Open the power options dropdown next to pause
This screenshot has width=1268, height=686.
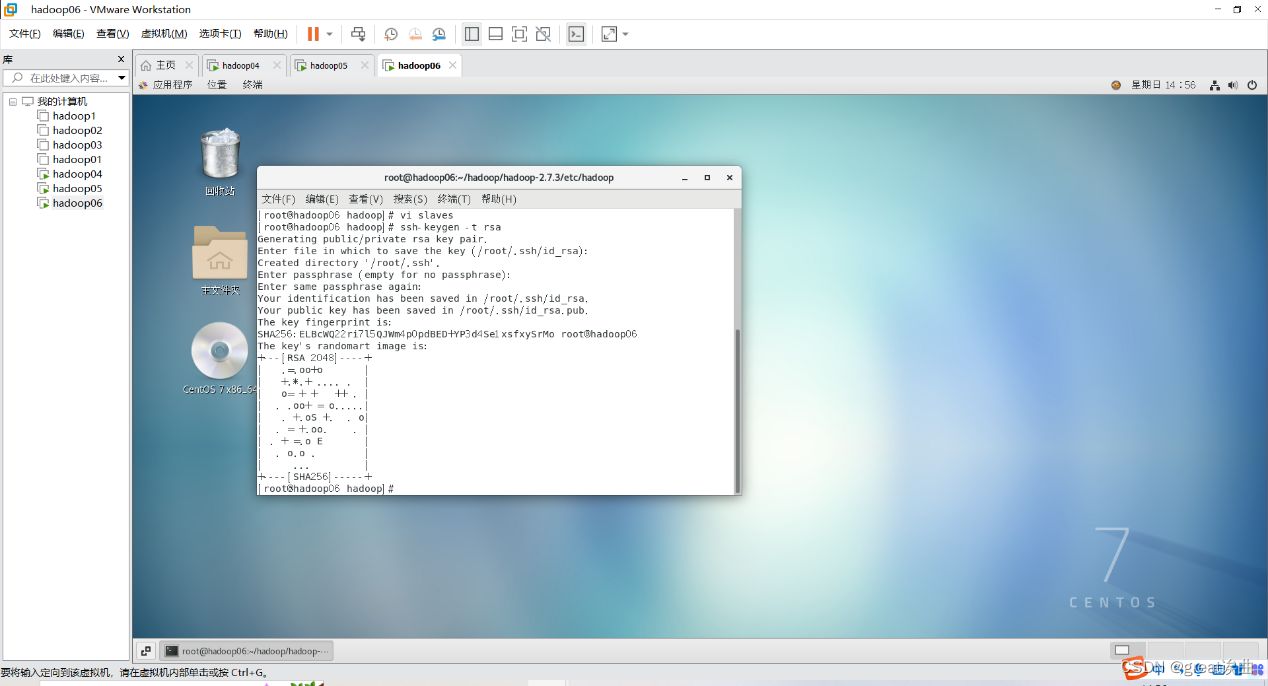330,34
